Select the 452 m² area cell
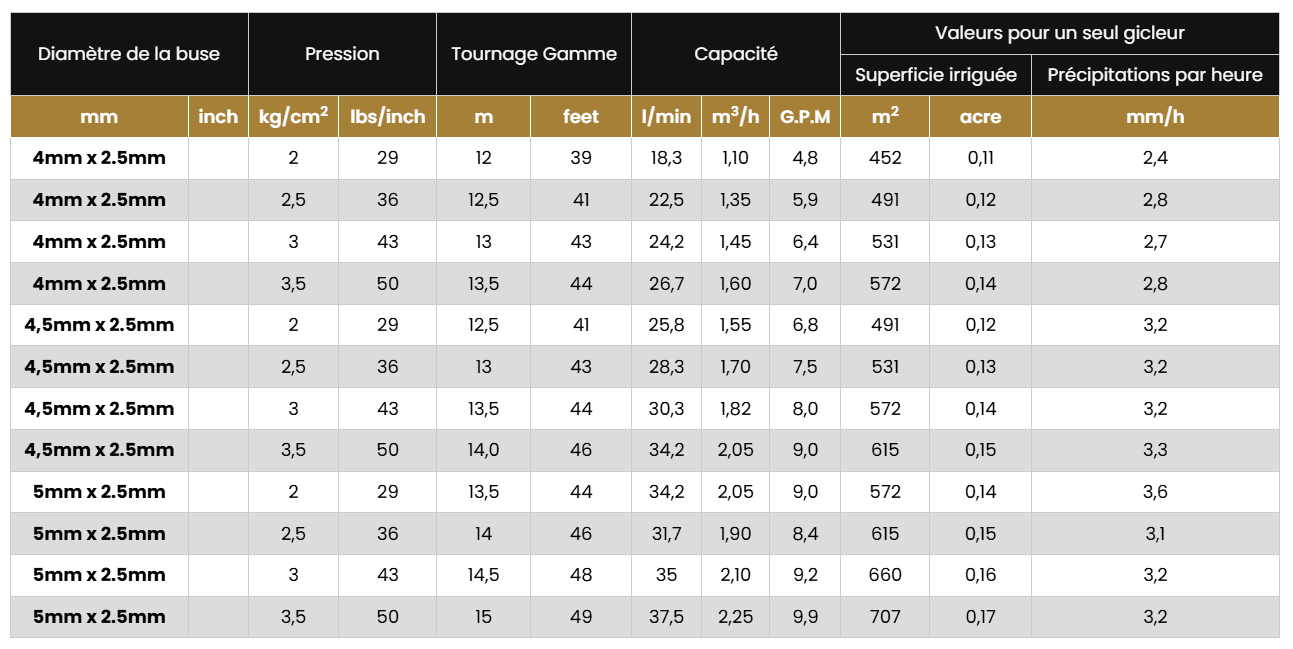The image size is (1293, 649). tap(885, 158)
